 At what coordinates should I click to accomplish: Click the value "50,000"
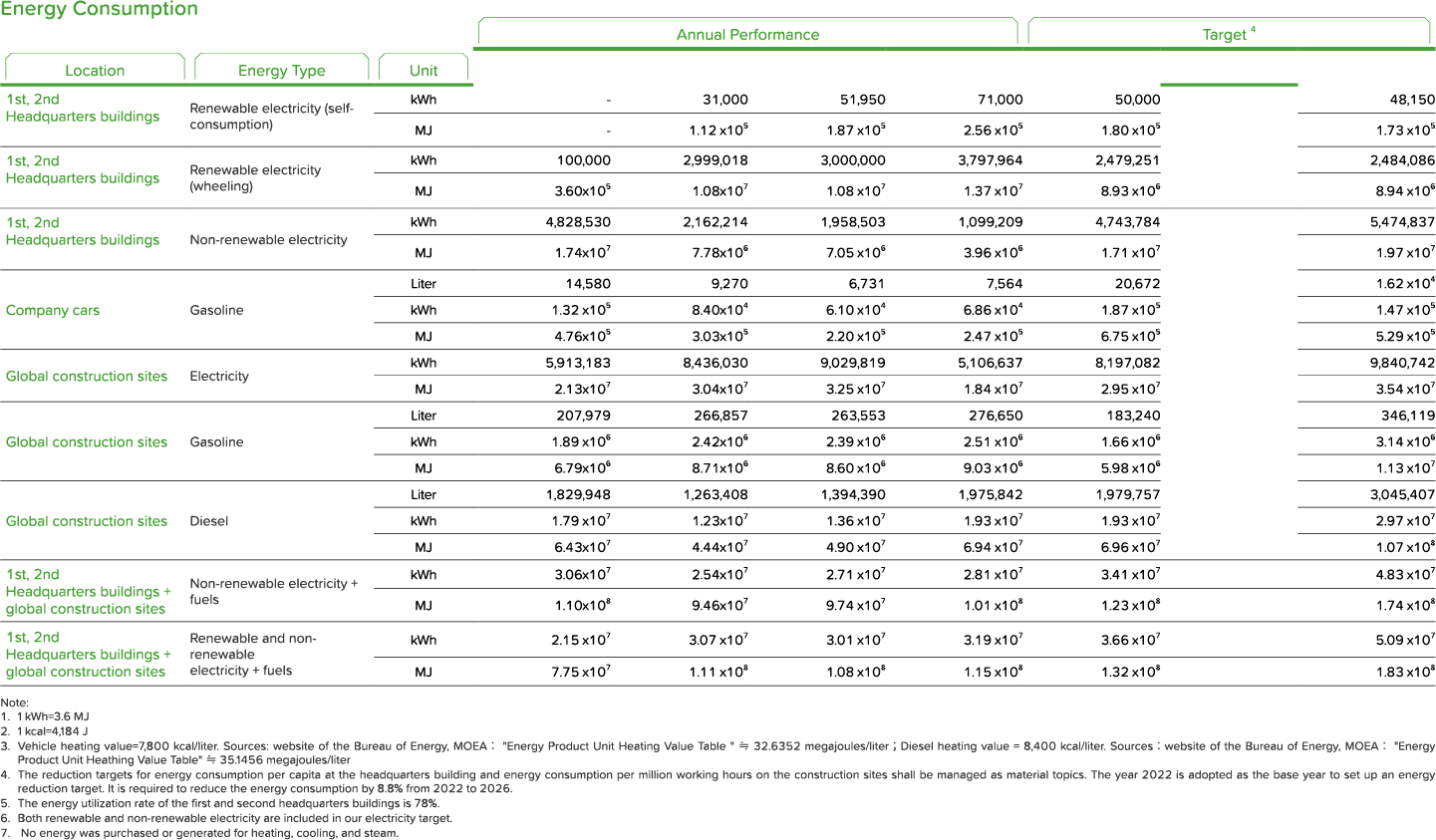(1137, 100)
